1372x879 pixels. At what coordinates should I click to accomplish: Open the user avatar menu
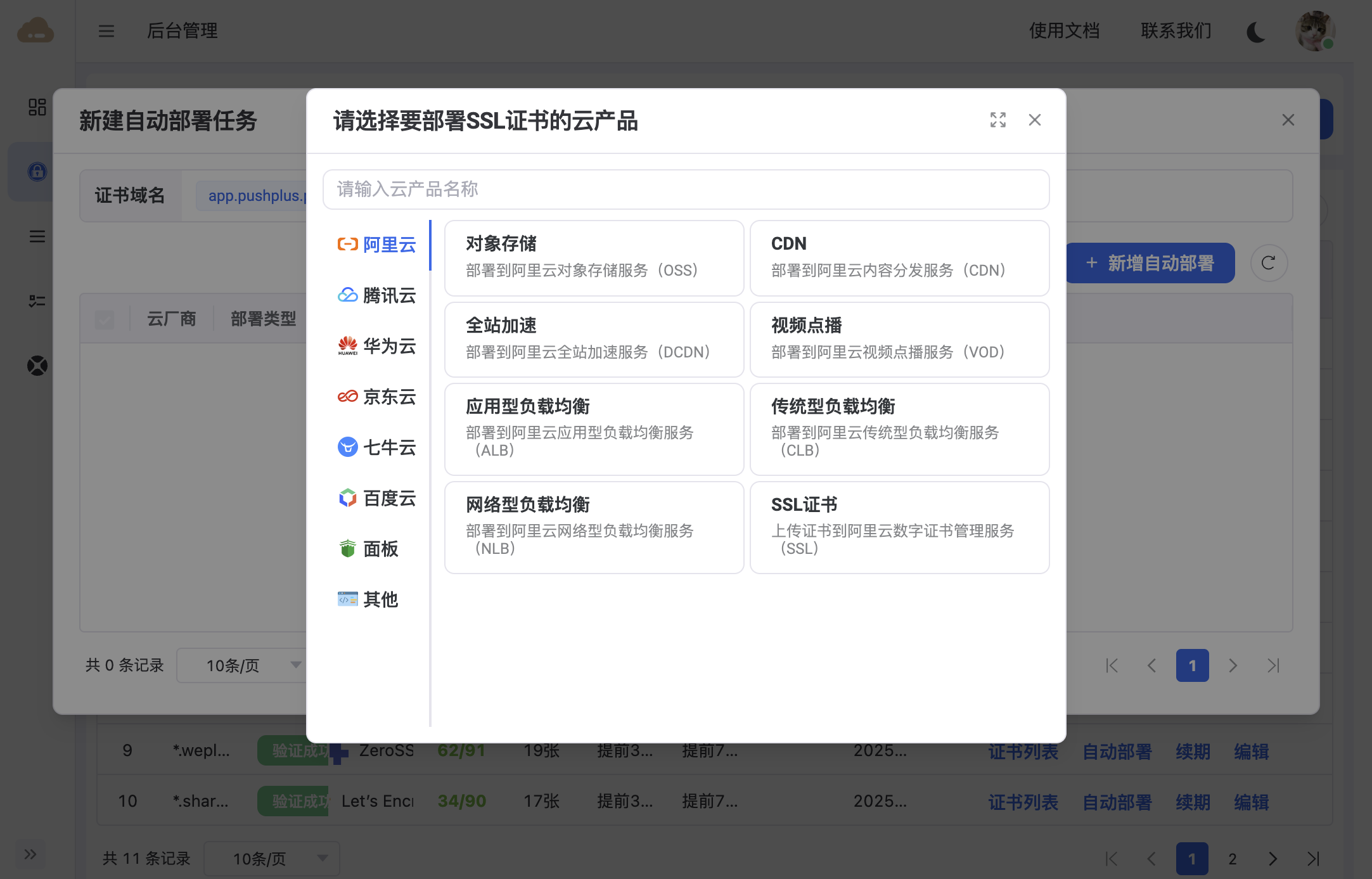click(x=1316, y=30)
